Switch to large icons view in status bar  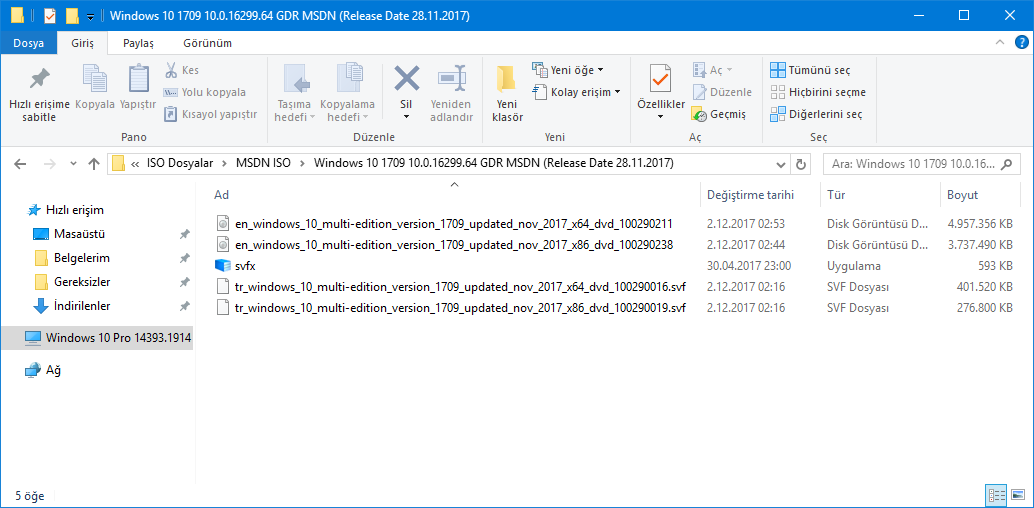(x=1017, y=495)
